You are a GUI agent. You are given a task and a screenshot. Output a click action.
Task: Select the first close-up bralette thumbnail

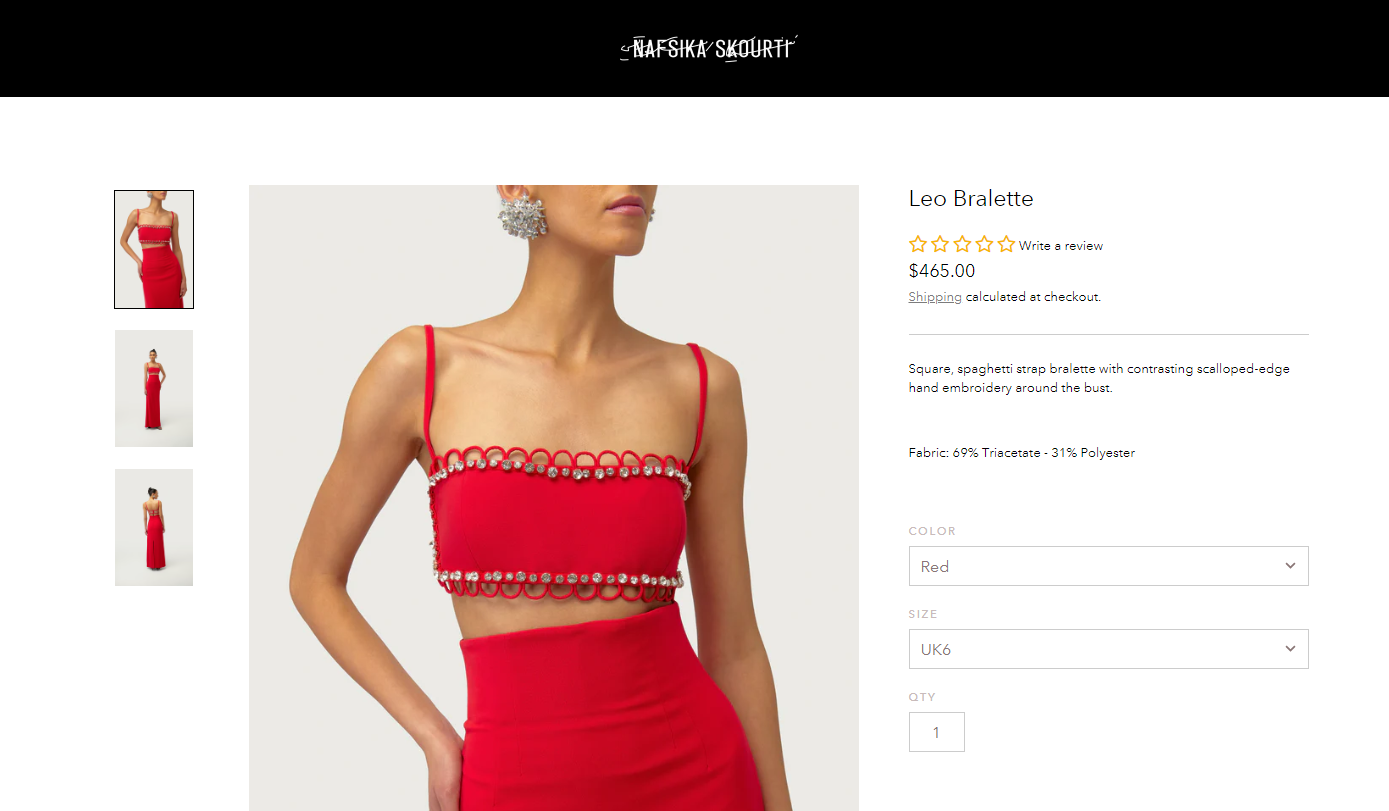[154, 250]
